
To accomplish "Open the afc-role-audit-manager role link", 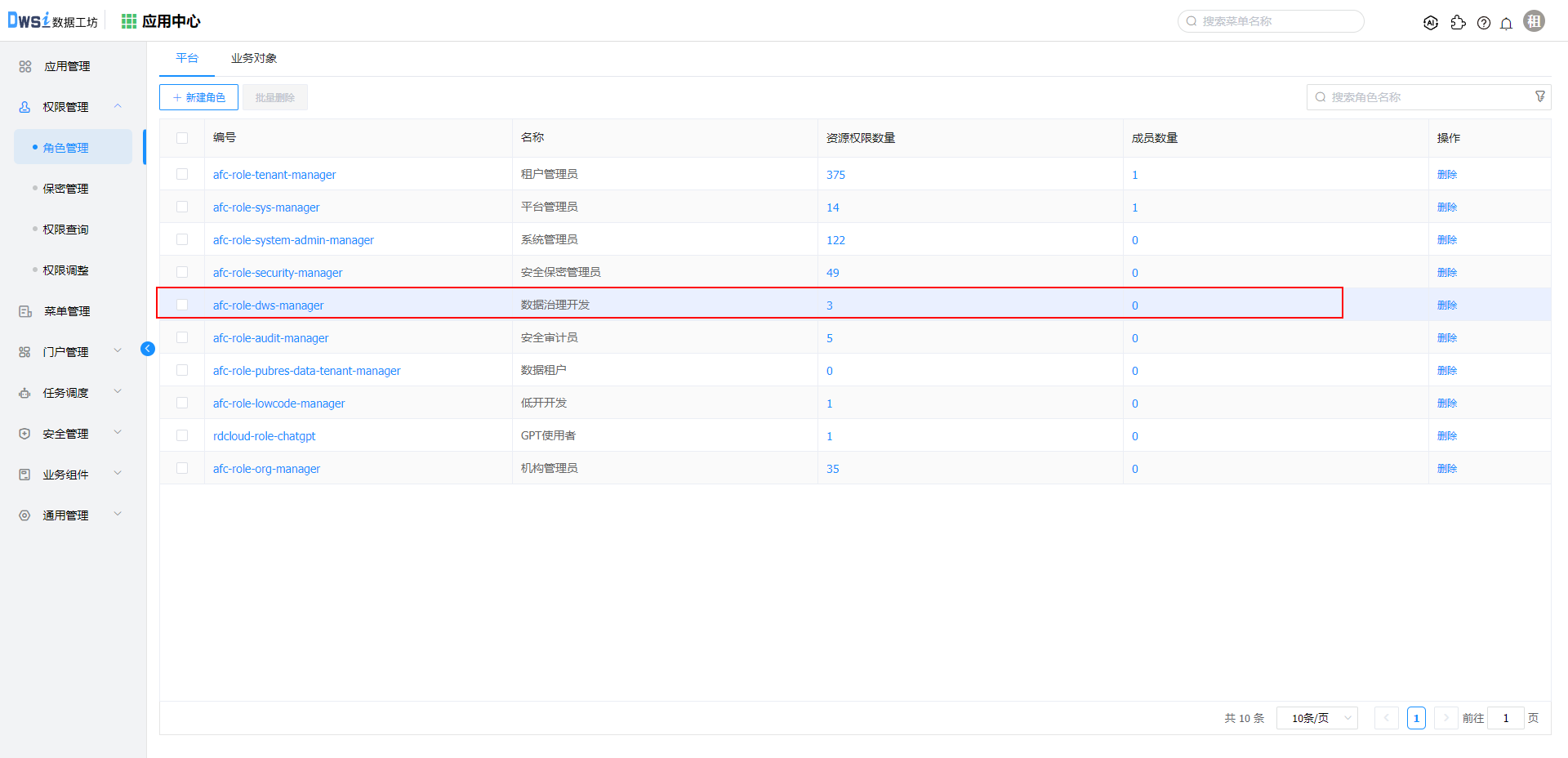I will pyautogui.click(x=270, y=338).
